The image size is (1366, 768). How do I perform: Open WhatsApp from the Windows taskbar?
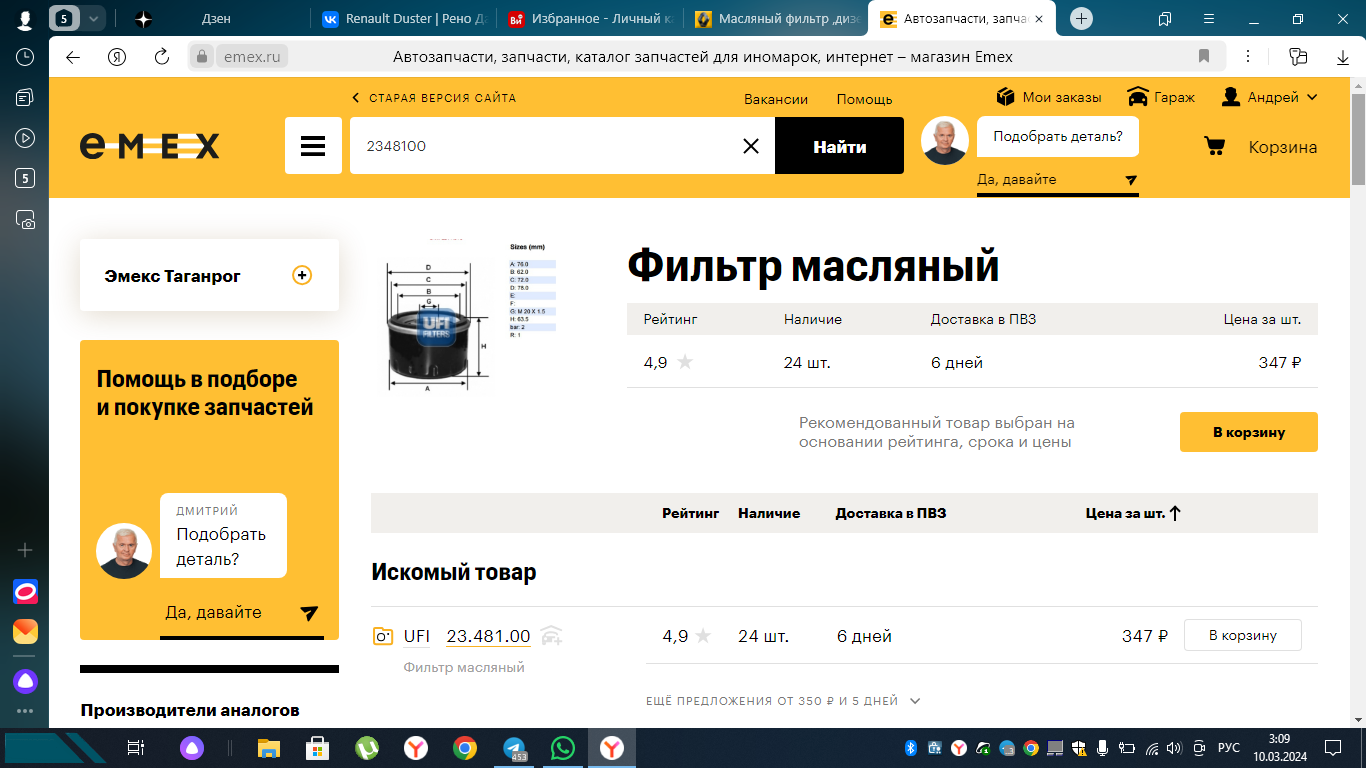(x=563, y=748)
